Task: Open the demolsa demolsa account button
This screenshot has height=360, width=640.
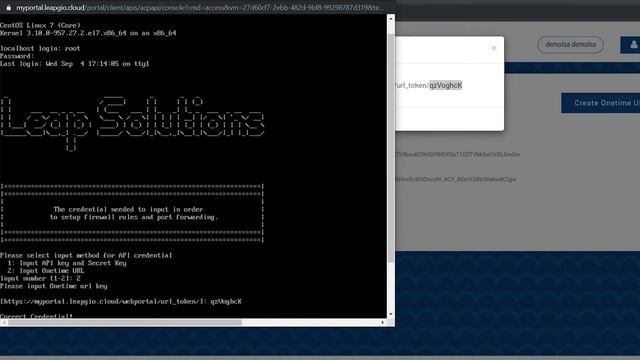Action: (570, 44)
